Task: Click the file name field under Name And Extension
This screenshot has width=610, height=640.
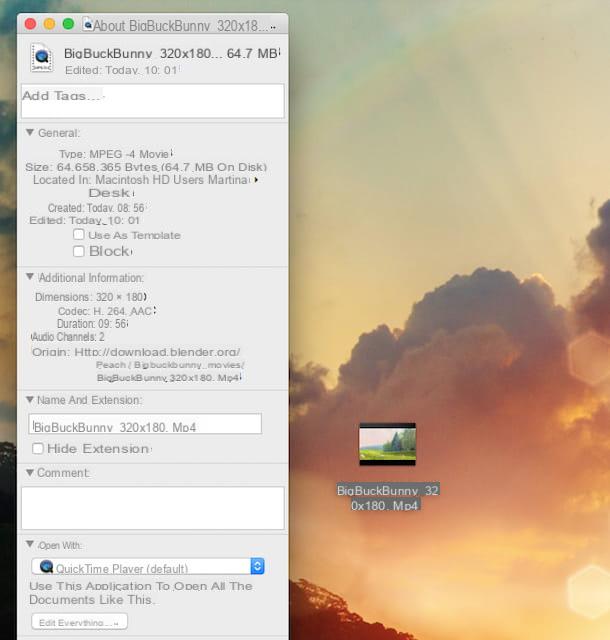Action: 145,424
